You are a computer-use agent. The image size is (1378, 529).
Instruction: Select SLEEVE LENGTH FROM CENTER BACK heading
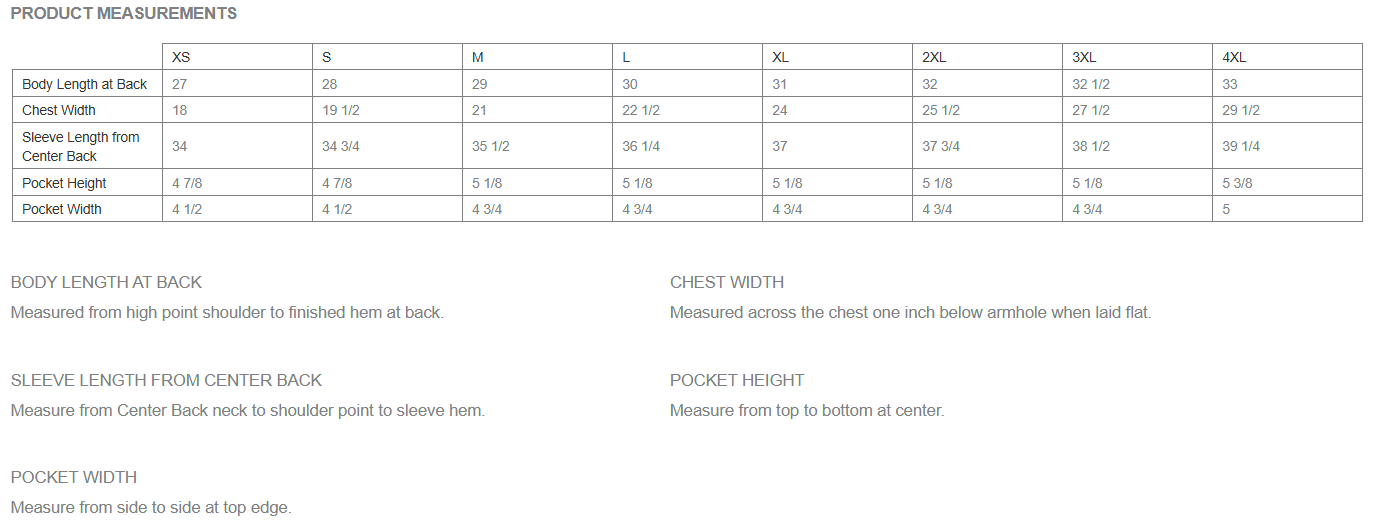166,380
